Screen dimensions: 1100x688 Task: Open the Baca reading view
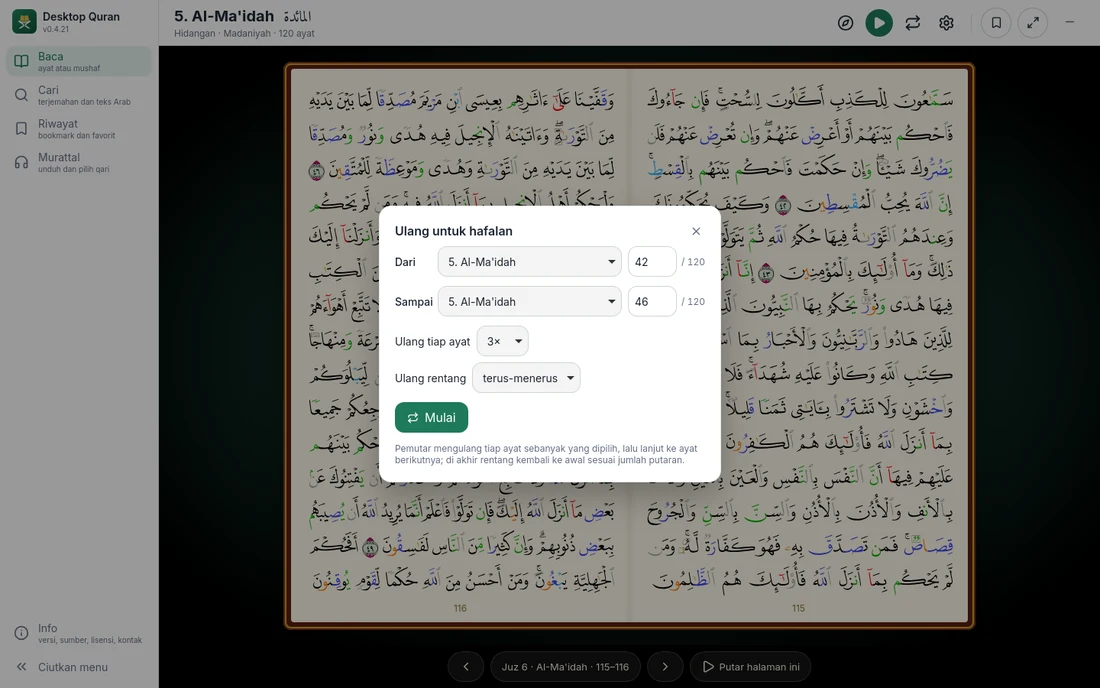pyautogui.click(x=79, y=61)
